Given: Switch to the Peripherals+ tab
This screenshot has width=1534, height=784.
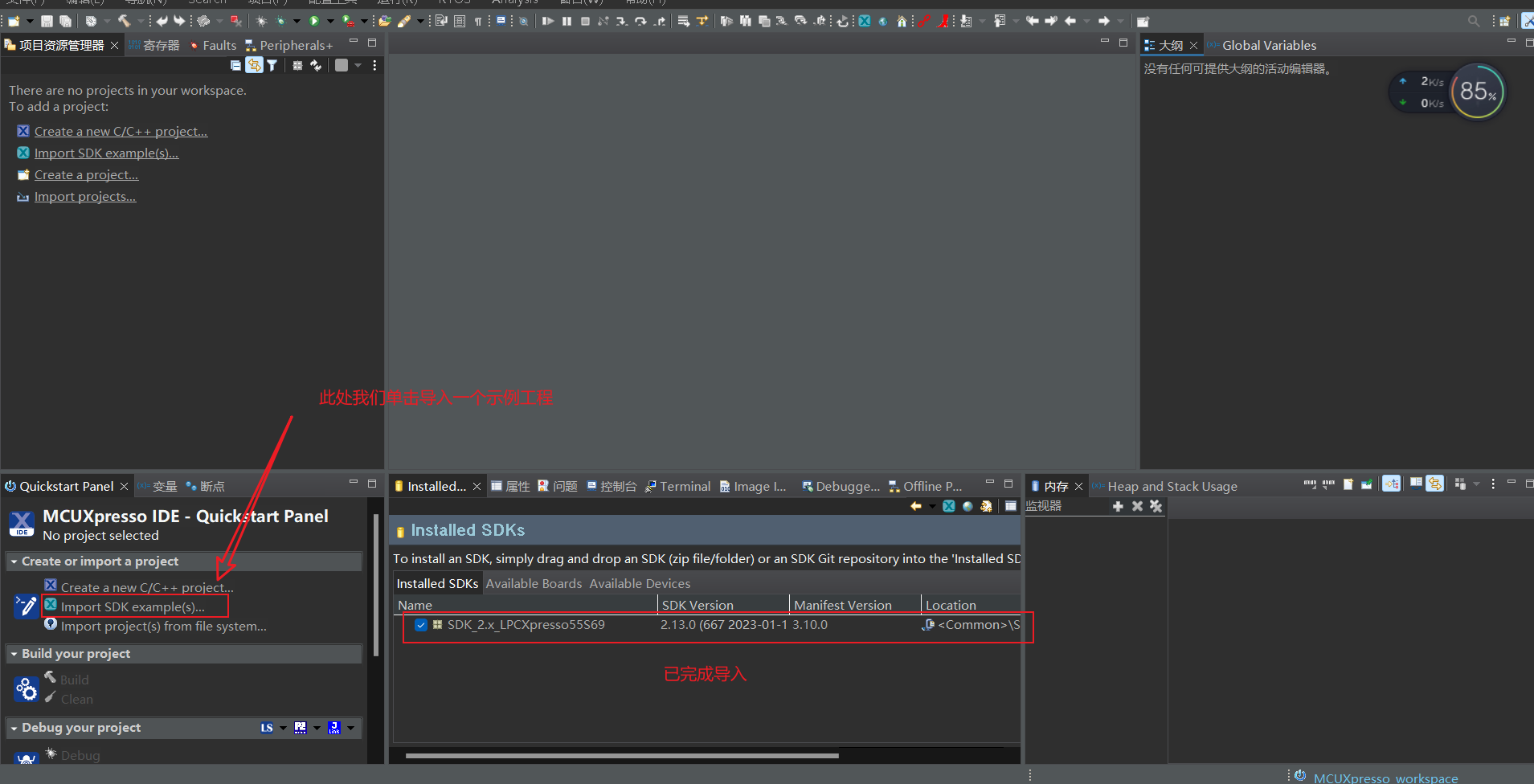Looking at the screenshot, I should click(288, 46).
